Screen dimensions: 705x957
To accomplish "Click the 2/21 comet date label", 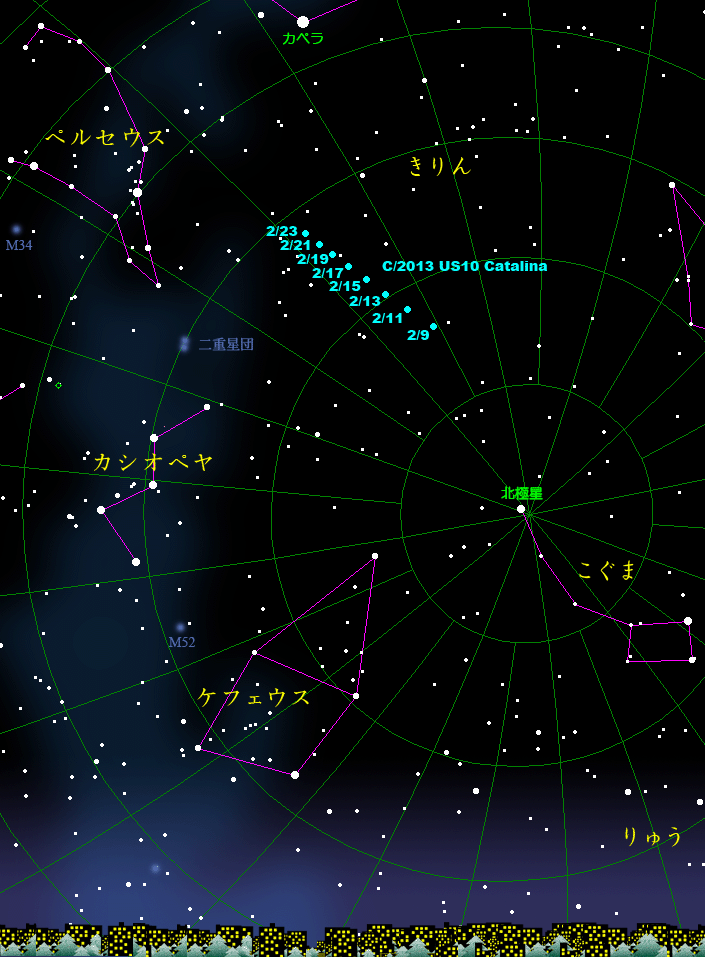I will click(x=295, y=245).
